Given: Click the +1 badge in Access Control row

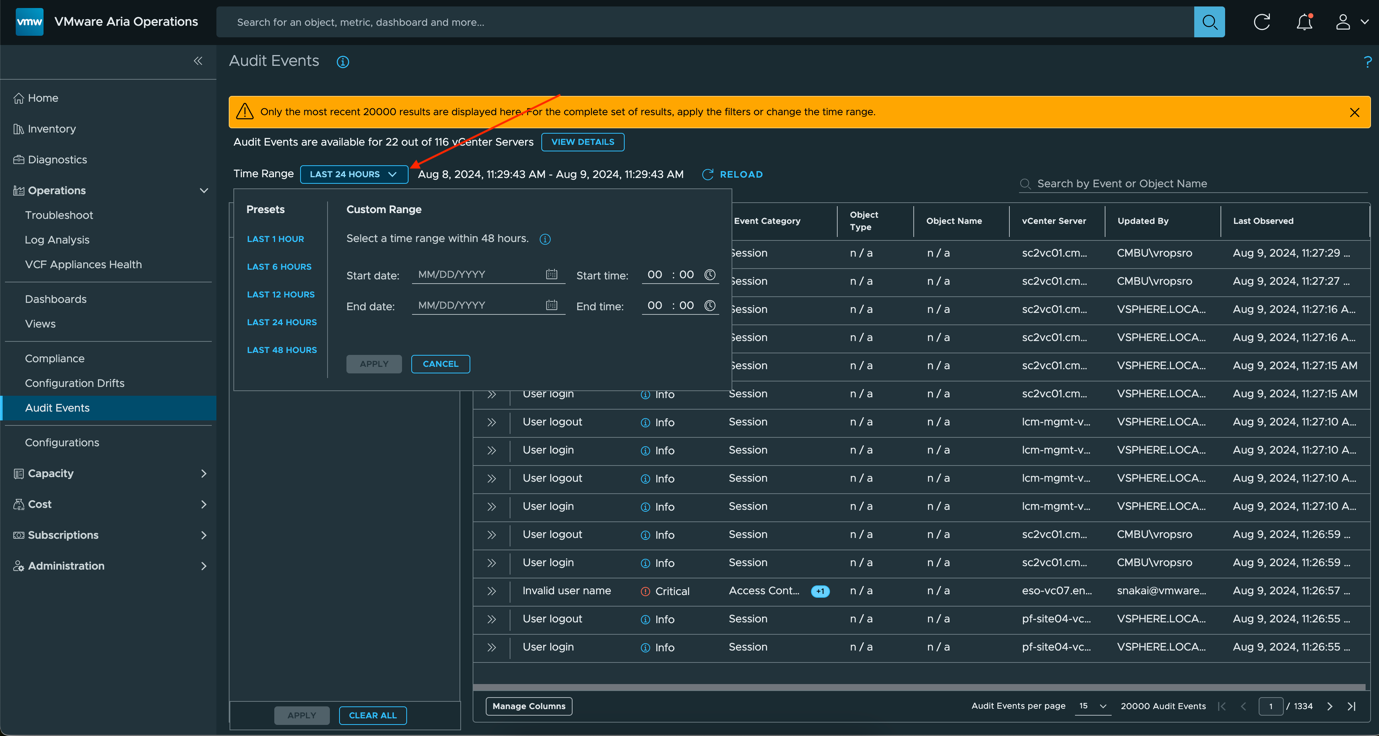Looking at the screenshot, I should pyautogui.click(x=820, y=591).
